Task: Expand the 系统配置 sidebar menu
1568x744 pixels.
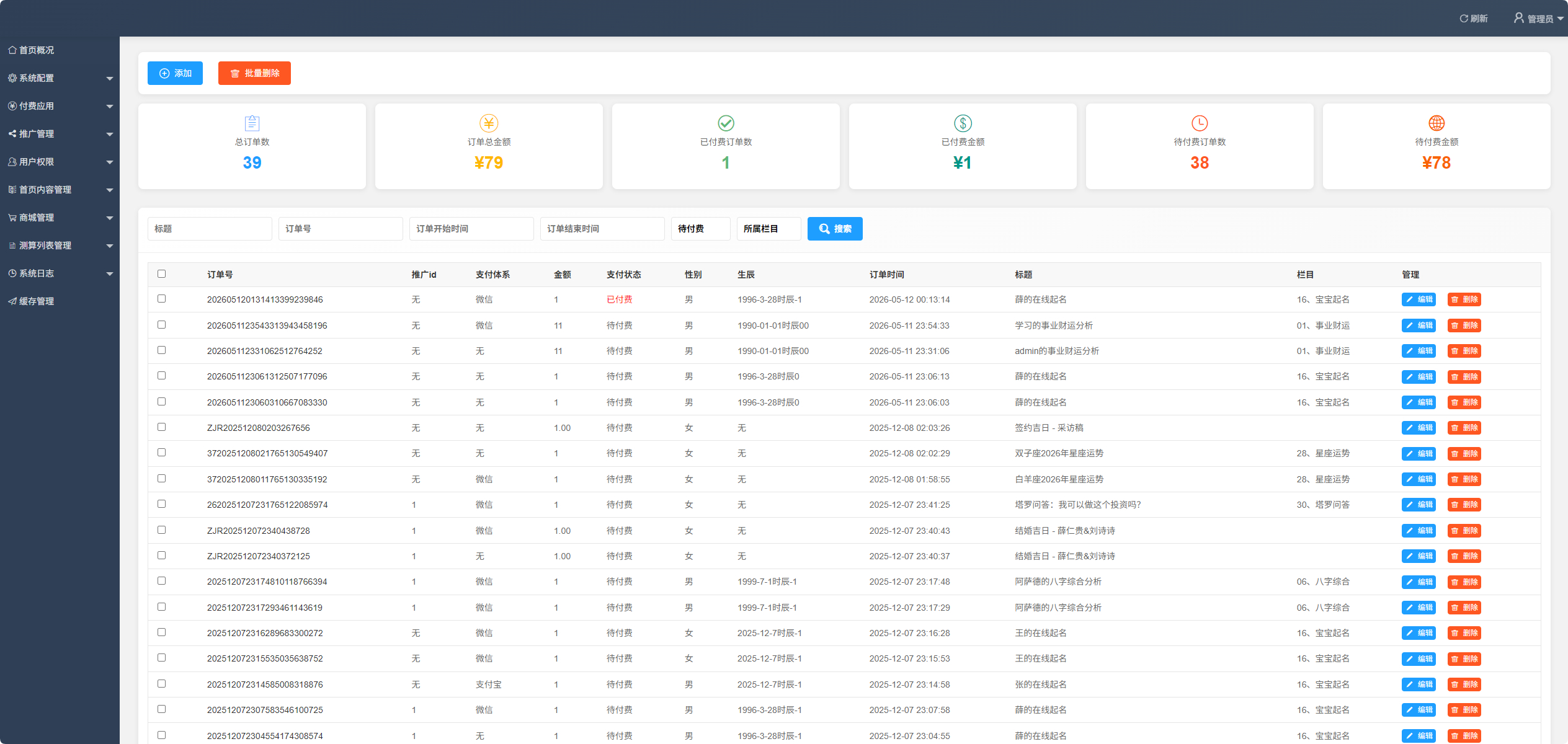Action: [x=60, y=78]
